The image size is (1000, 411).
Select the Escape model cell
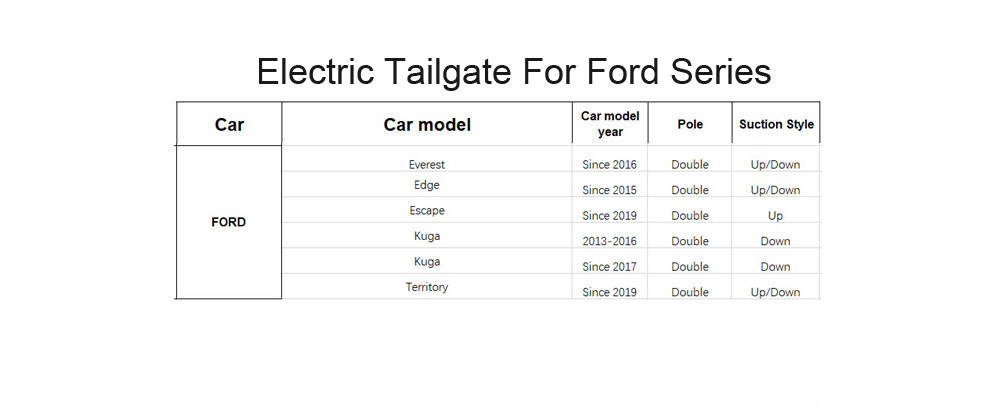427,210
